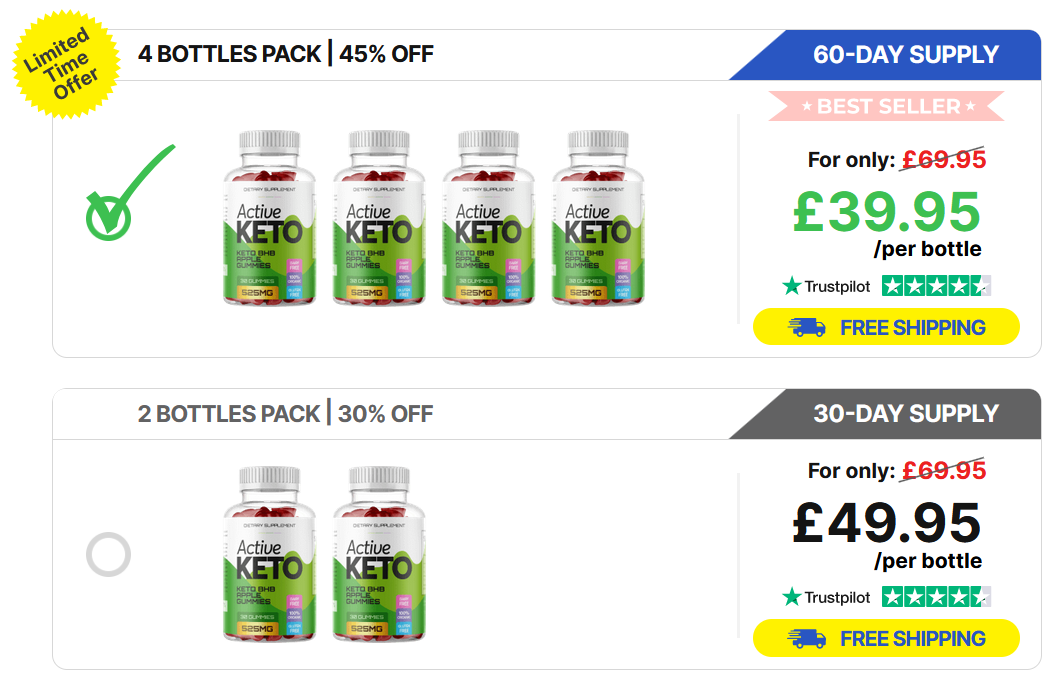This screenshot has height=682, width=1063.
Task: Click the BEST SELLER ribbon banner
Action: tap(884, 106)
